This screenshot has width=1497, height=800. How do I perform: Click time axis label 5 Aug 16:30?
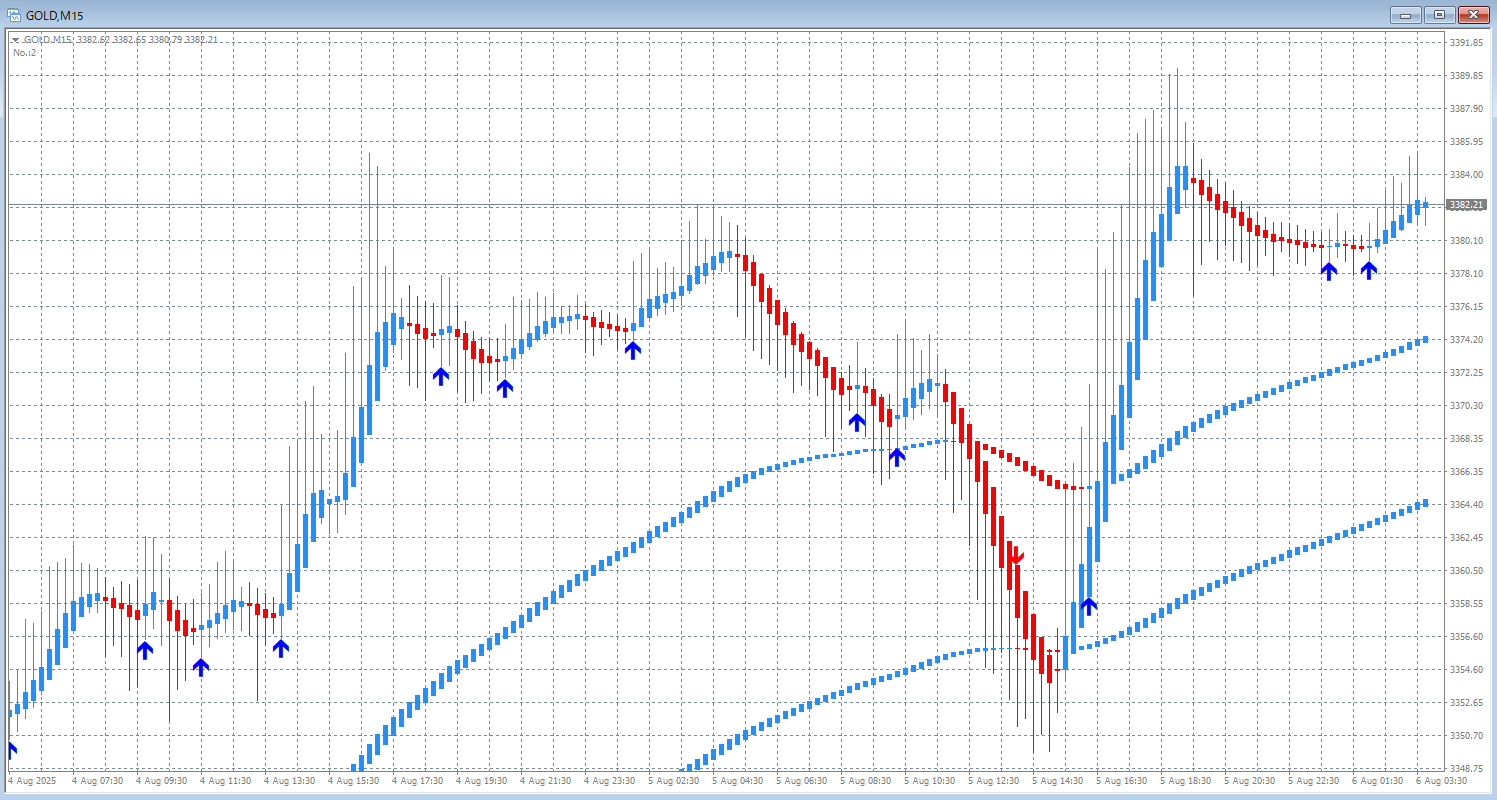coord(1121,781)
